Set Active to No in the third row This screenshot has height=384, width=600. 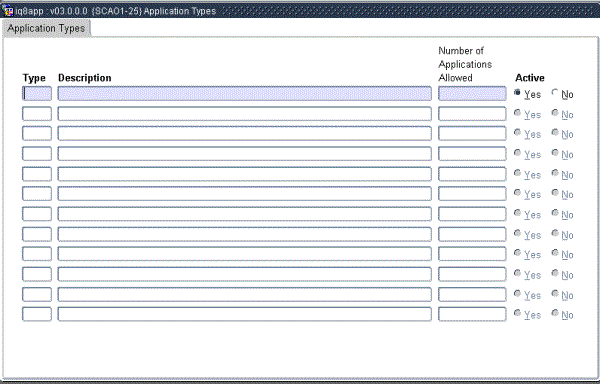point(555,132)
